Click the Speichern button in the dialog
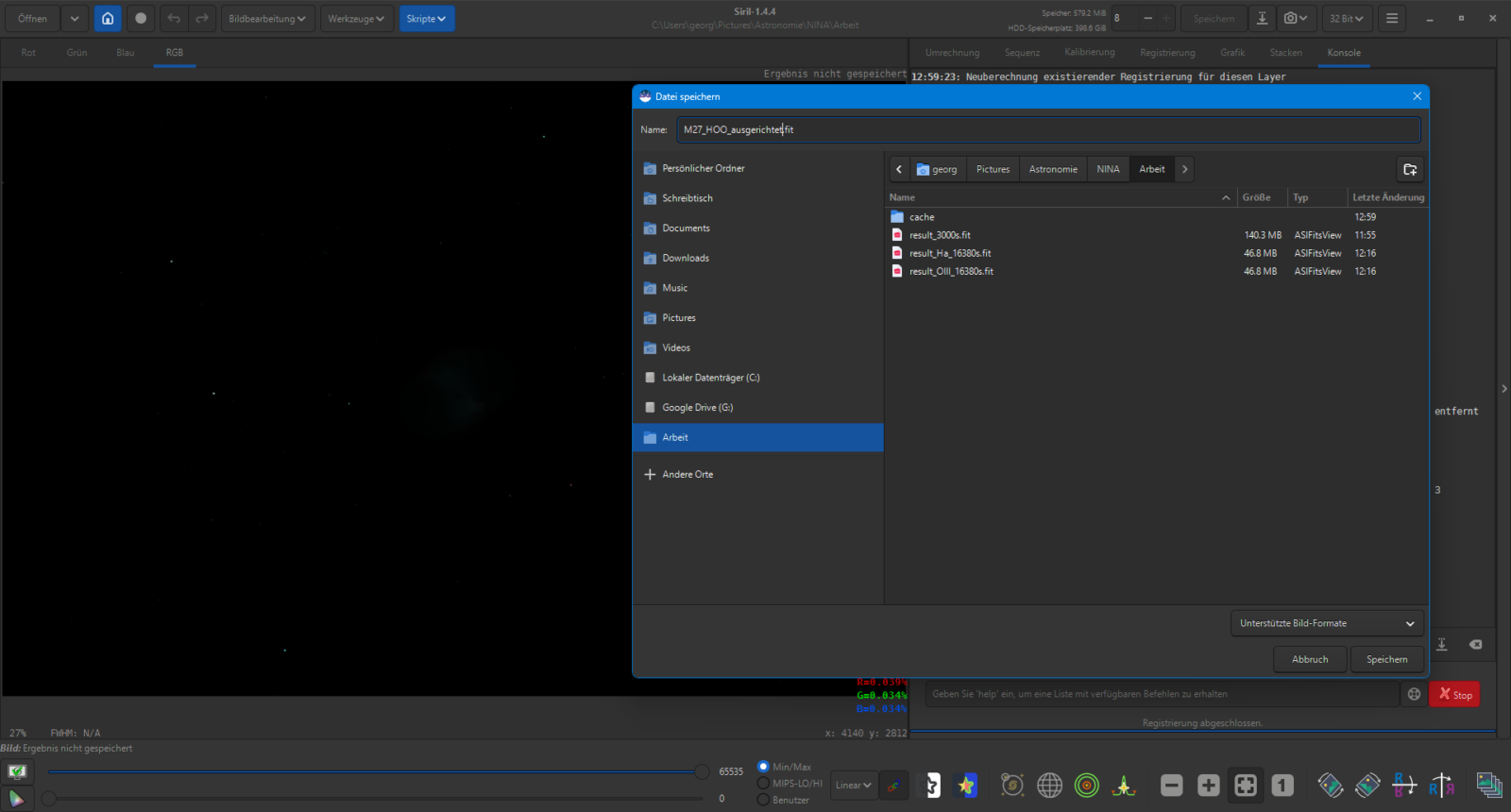 pos(1386,659)
